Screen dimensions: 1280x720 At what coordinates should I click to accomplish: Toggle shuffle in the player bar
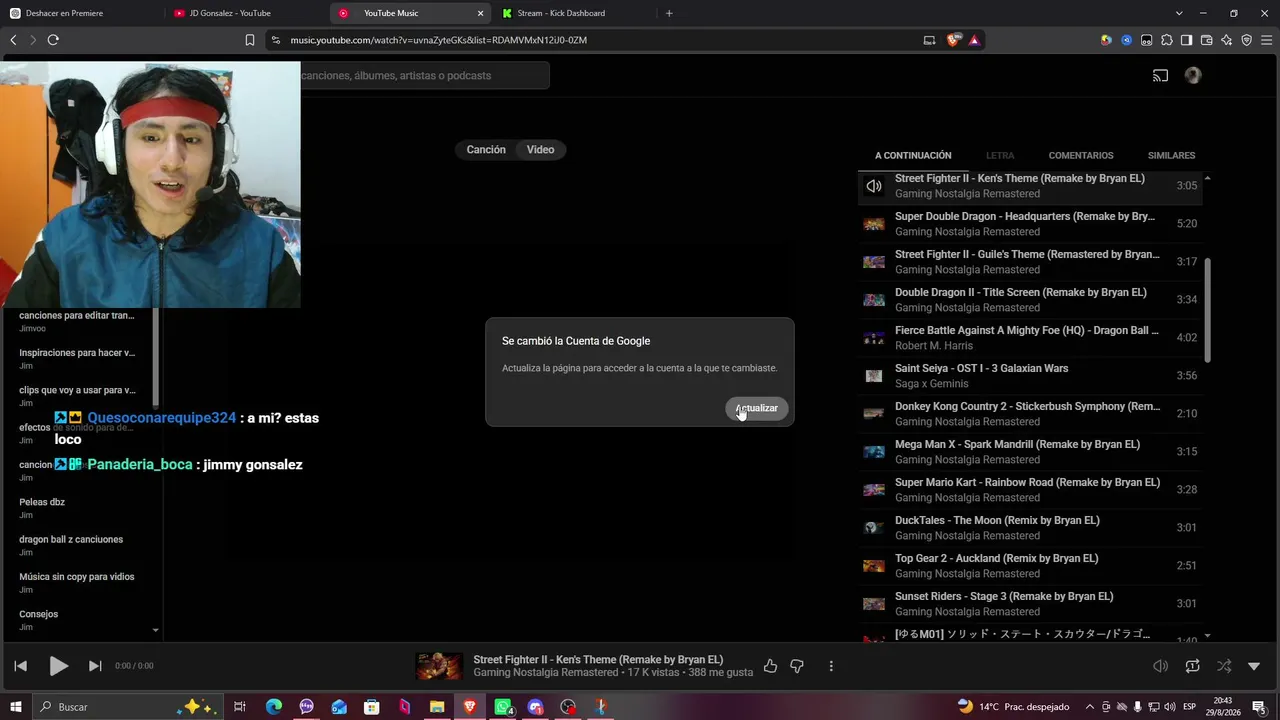pos(1224,666)
